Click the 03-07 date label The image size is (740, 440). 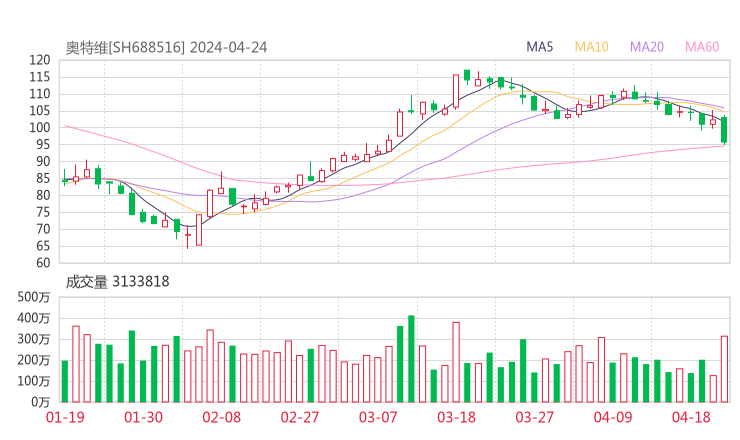pos(378,418)
